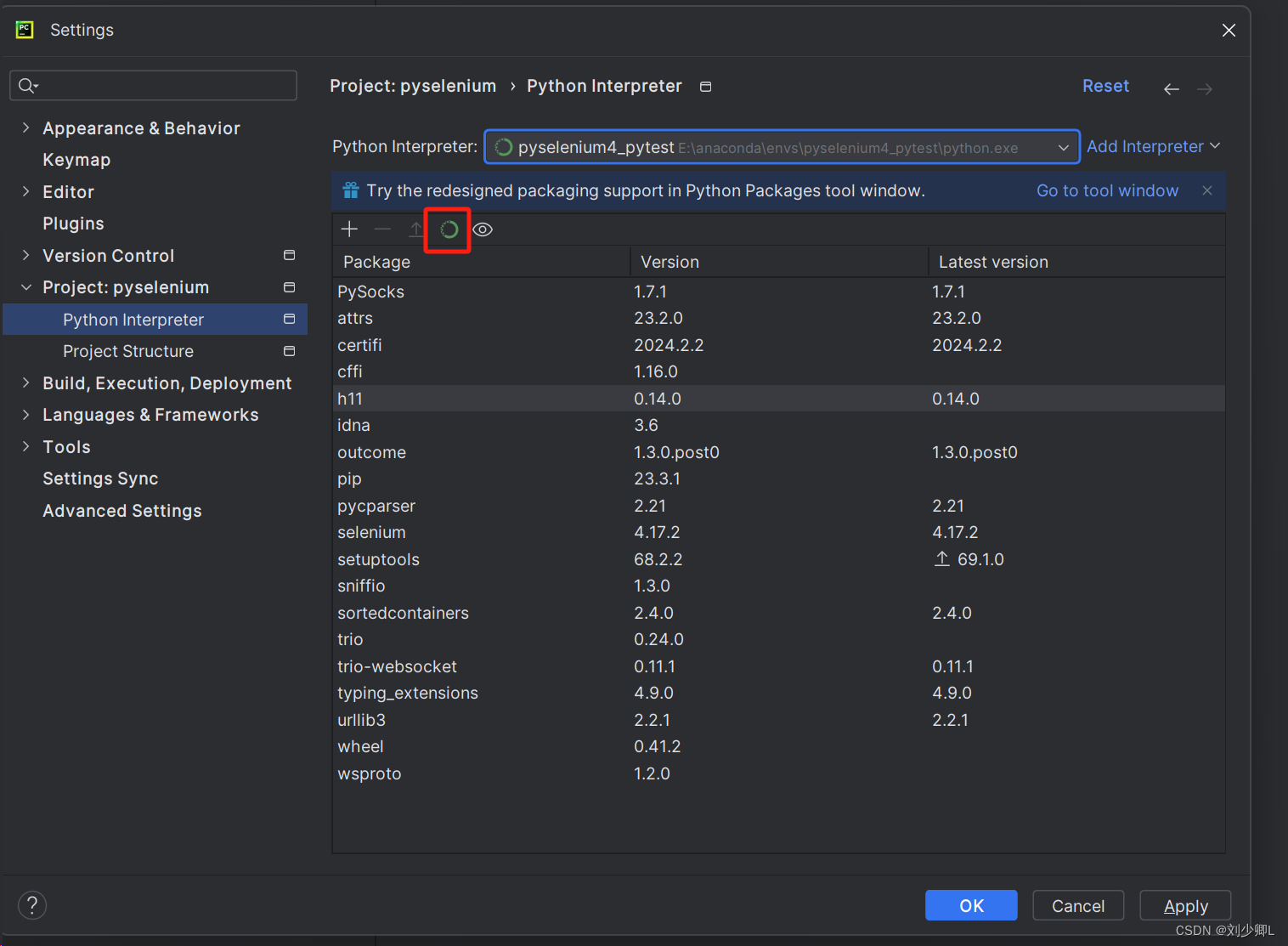Click the forward navigation arrow

(x=1205, y=88)
